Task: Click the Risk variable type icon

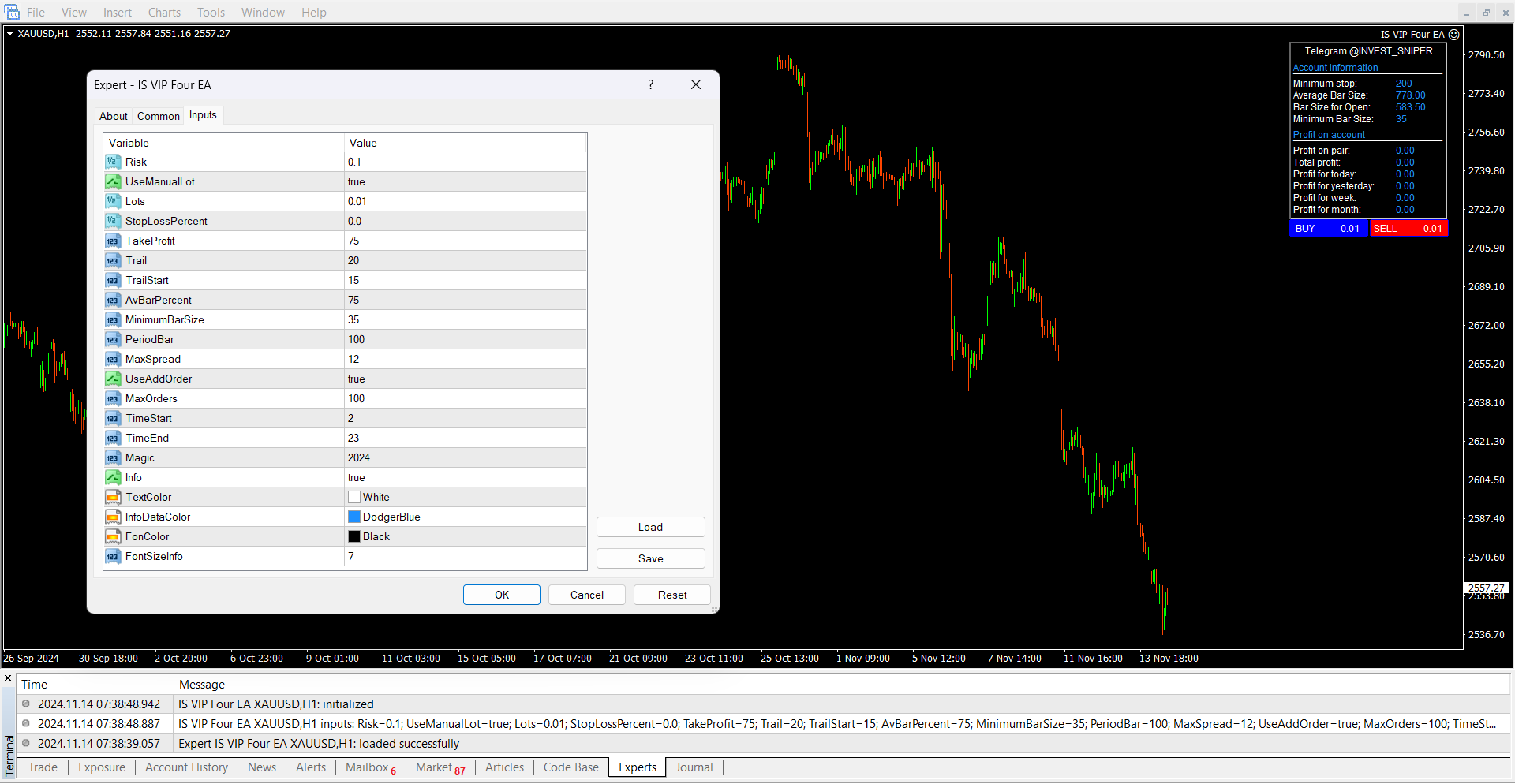Action: (x=113, y=162)
